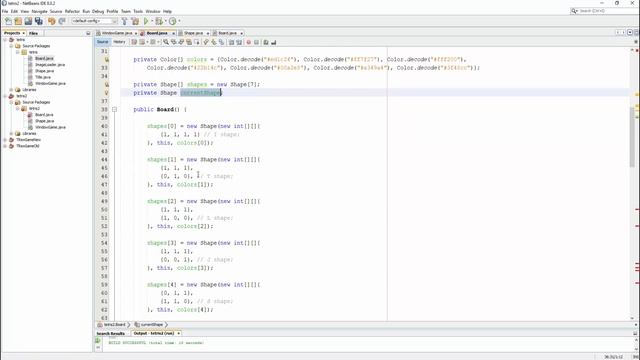Toggle Highlight Search editor icon

tap(189, 42)
